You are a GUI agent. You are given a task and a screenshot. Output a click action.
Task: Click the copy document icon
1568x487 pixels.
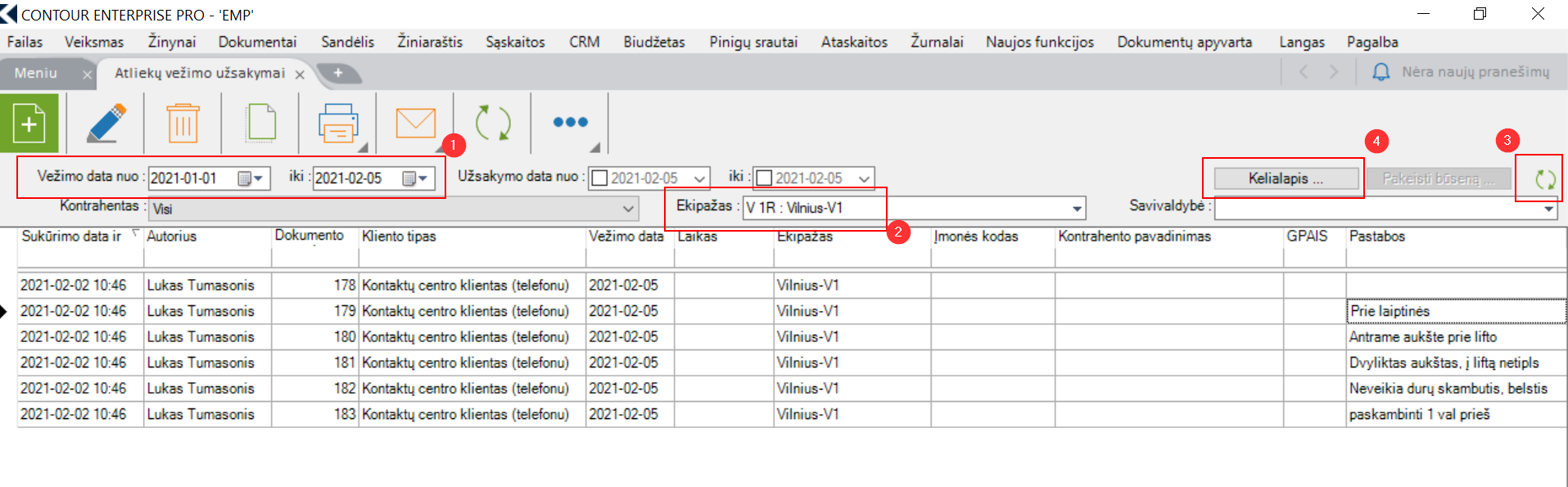pyautogui.click(x=260, y=124)
